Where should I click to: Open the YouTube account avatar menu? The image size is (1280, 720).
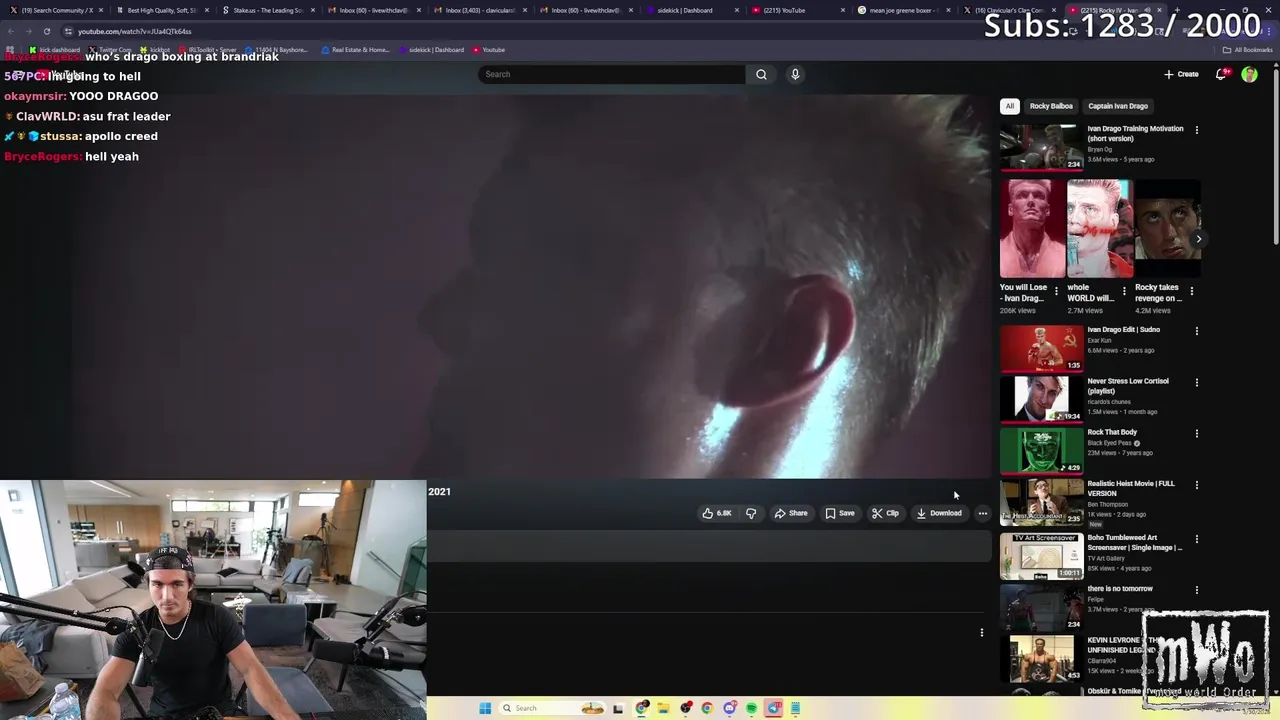pos(1249,74)
